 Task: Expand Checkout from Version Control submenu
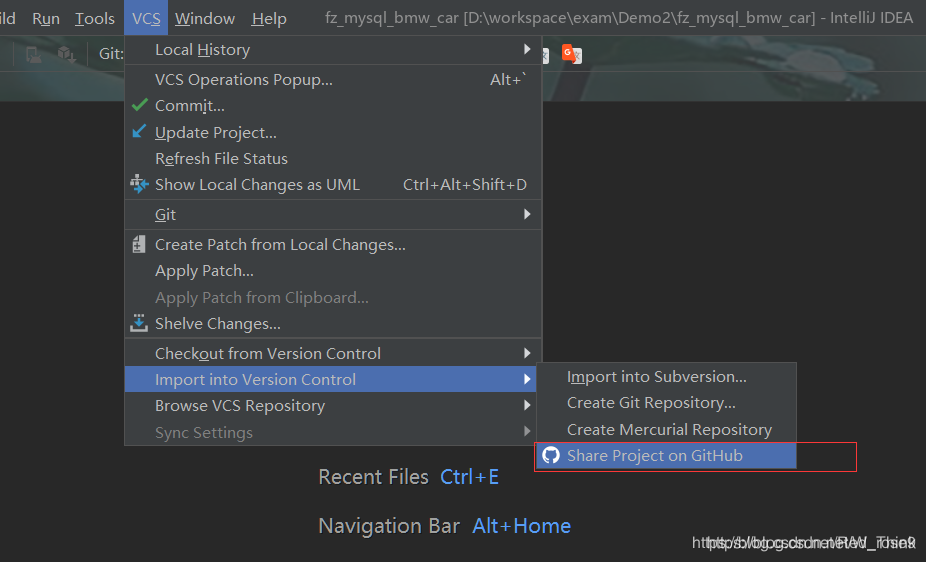tap(333, 354)
